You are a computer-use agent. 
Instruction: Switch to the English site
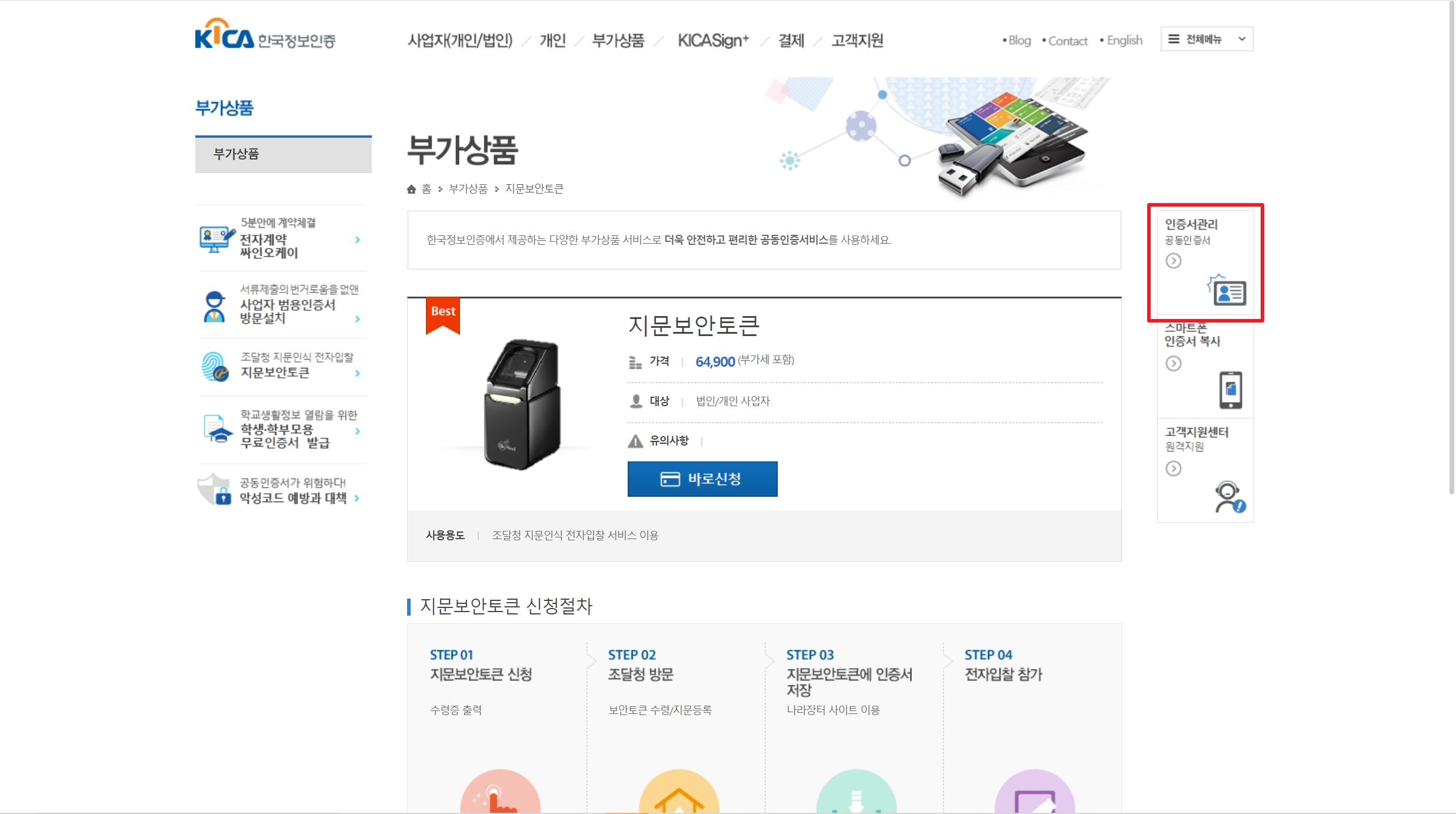click(1124, 41)
